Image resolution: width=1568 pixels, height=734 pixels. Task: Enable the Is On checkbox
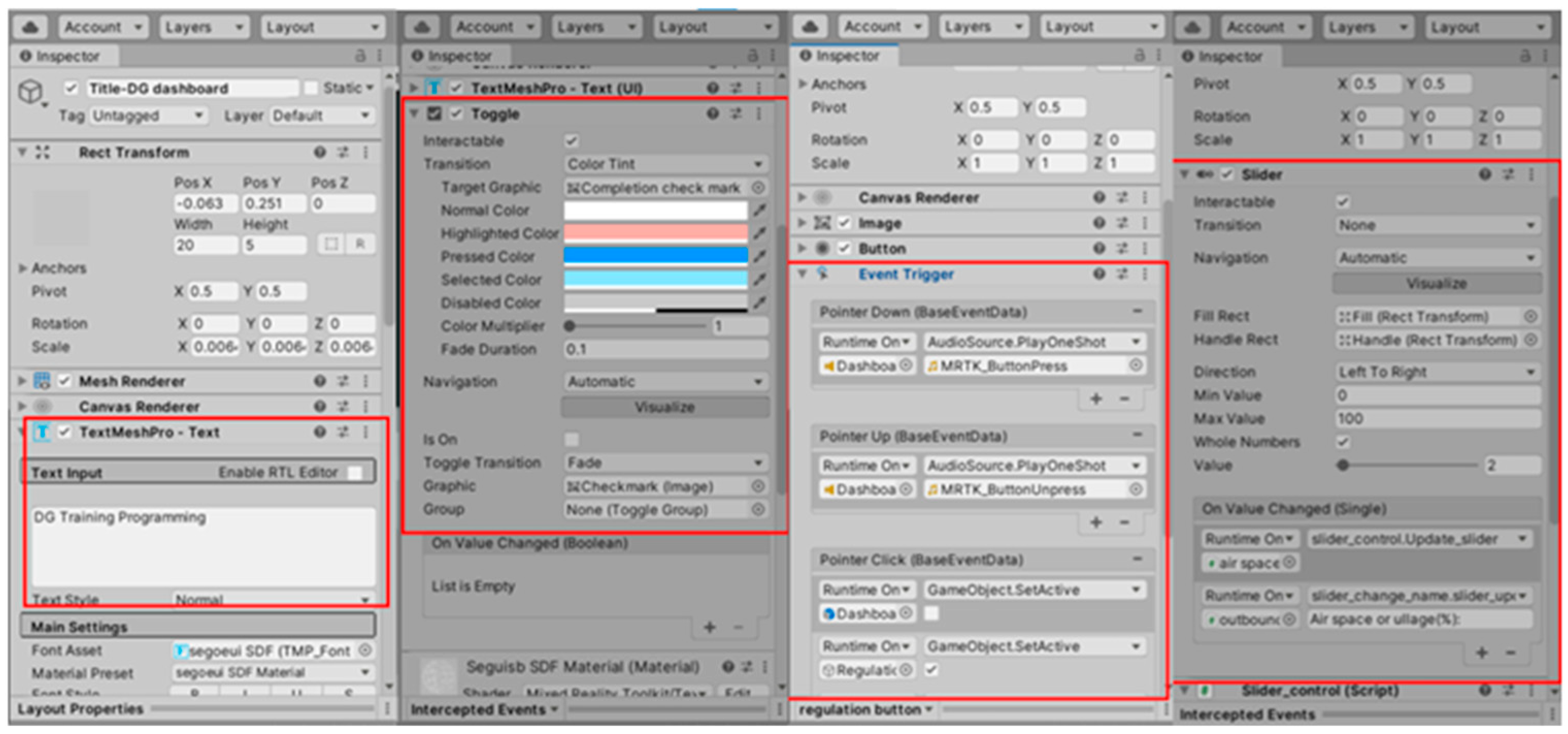coord(571,440)
